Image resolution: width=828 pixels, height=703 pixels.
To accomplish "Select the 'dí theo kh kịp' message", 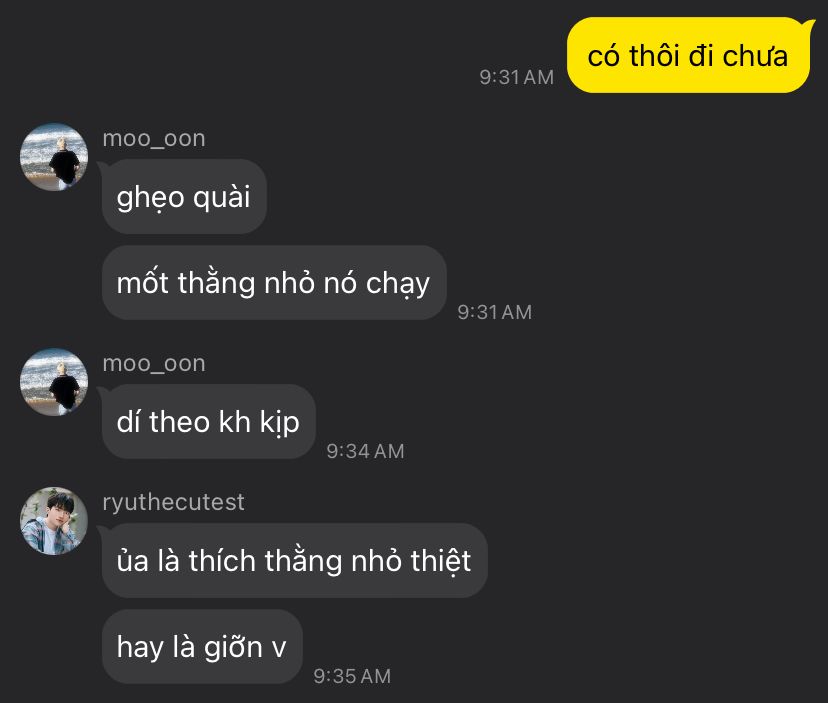I will coord(209,421).
